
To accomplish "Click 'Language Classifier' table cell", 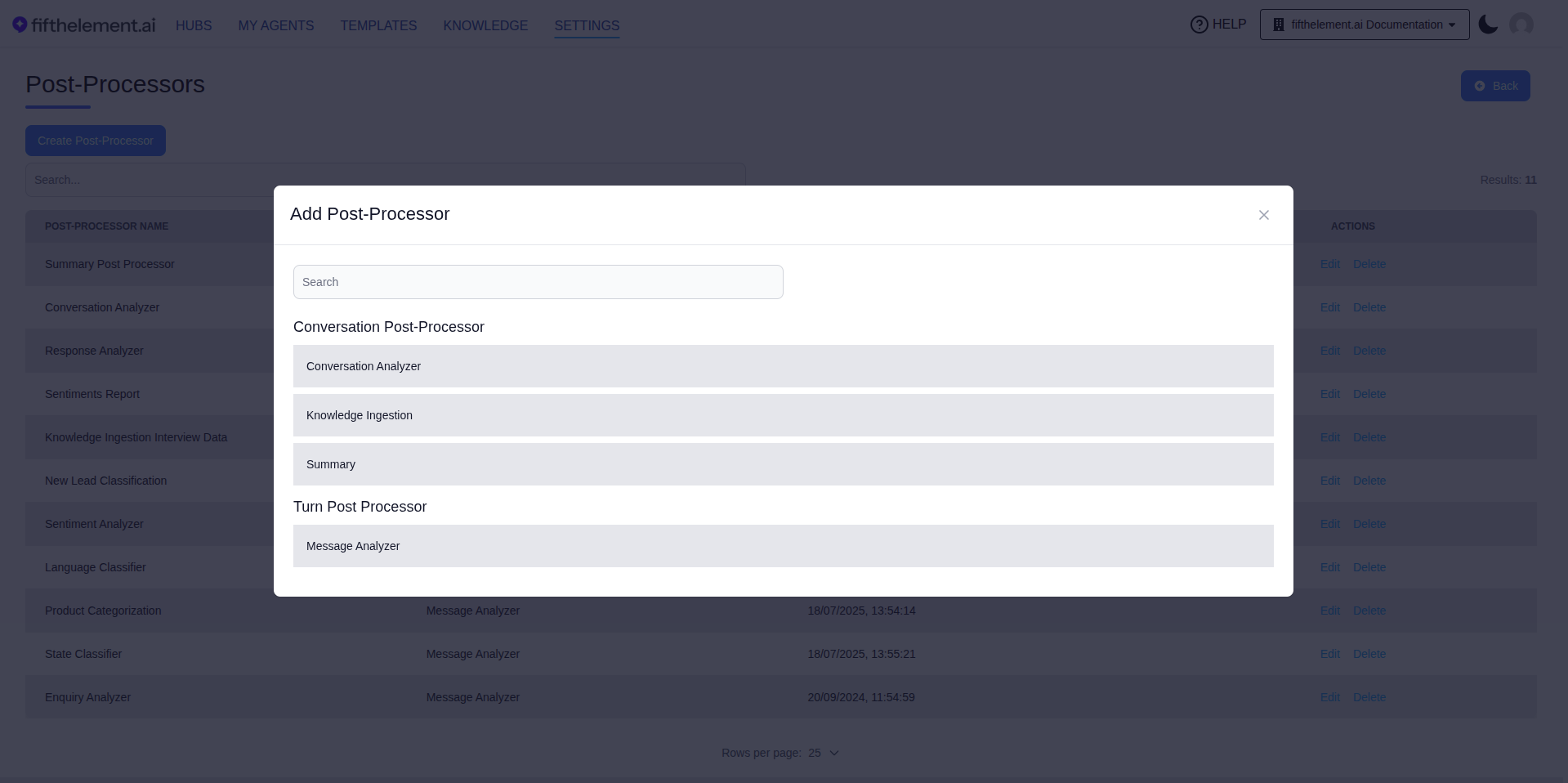I will (95, 567).
